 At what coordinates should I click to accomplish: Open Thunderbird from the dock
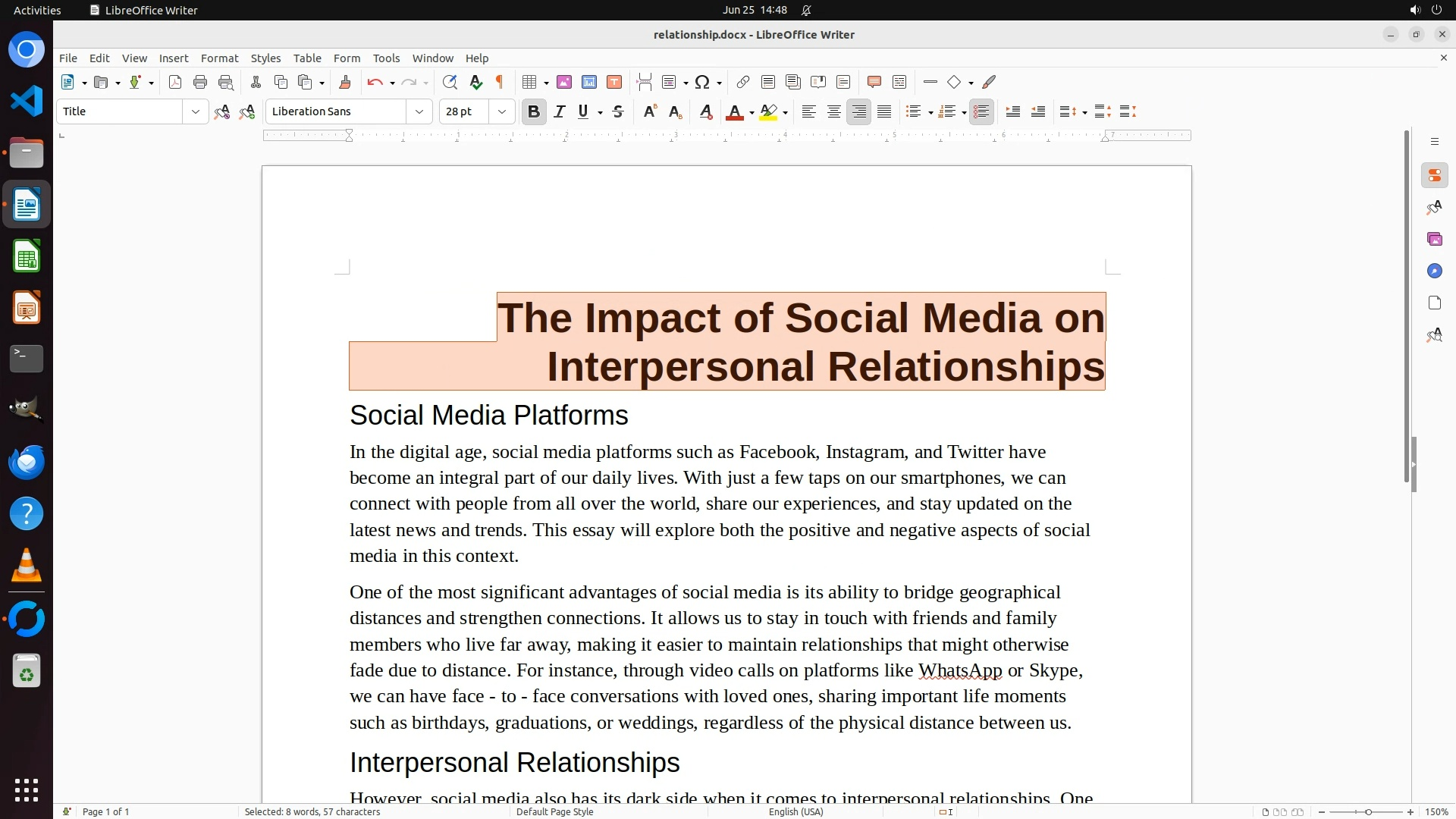coord(27,463)
